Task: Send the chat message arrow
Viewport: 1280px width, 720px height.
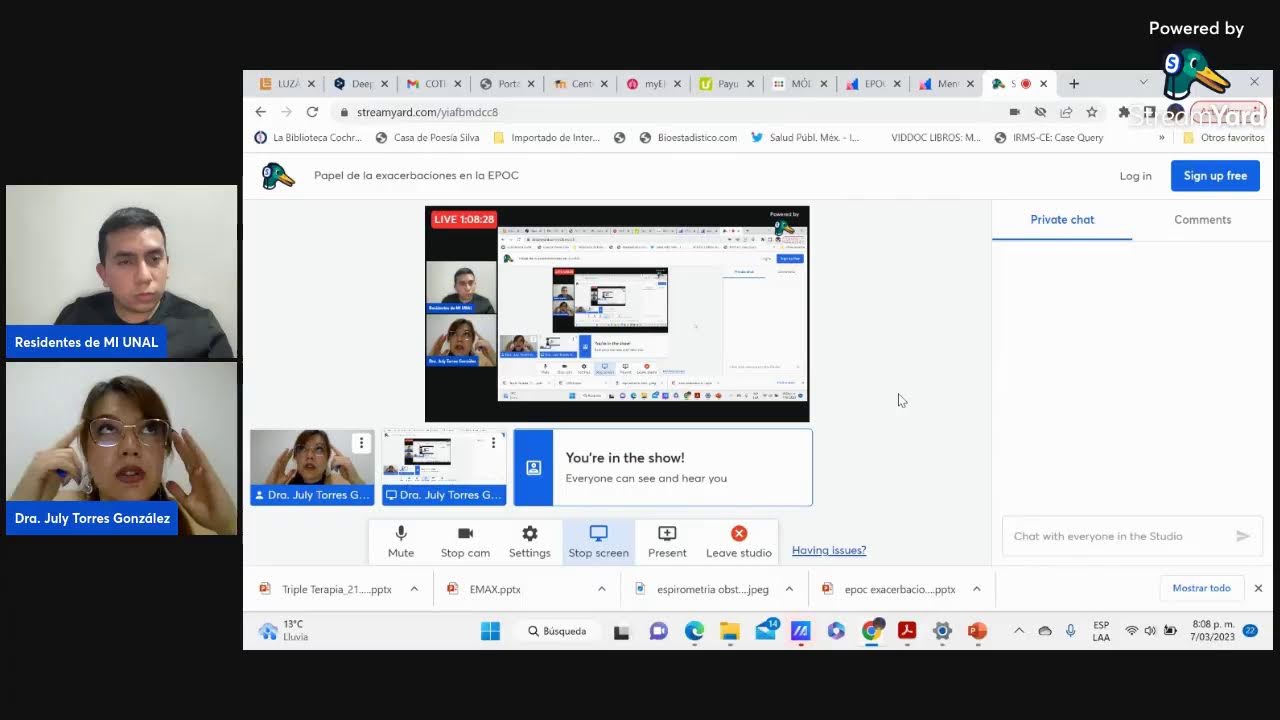Action: (x=1243, y=536)
